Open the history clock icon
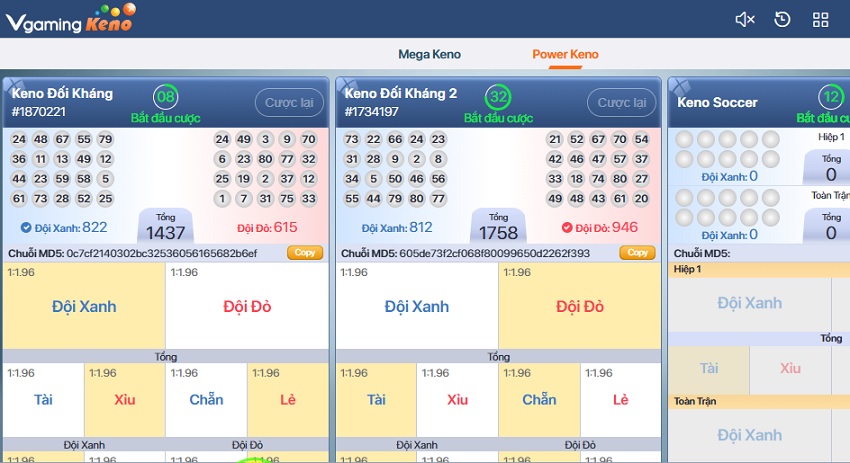The width and height of the screenshot is (850, 463). 782,20
